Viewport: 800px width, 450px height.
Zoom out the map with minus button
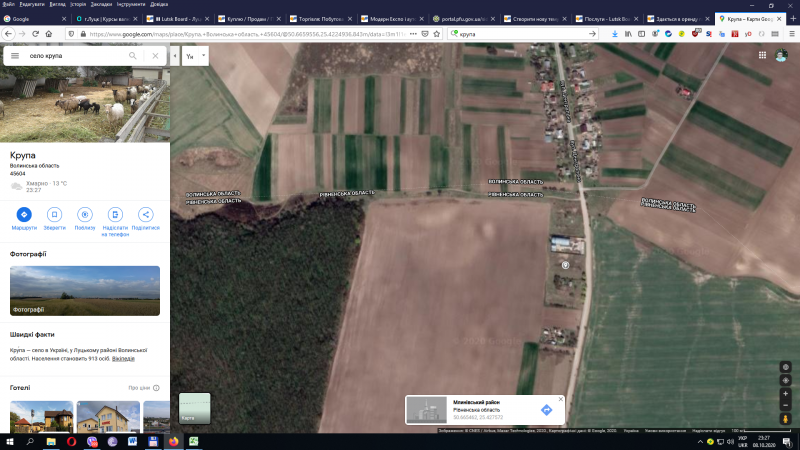[786, 404]
